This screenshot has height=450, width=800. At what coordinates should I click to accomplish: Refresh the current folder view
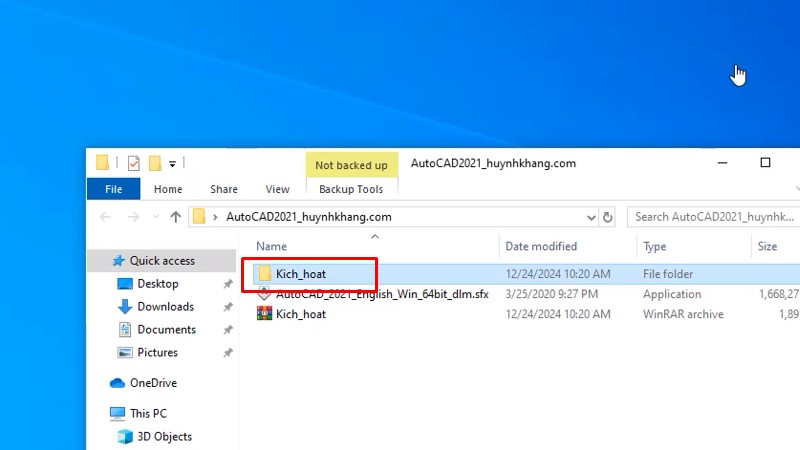click(x=607, y=216)
